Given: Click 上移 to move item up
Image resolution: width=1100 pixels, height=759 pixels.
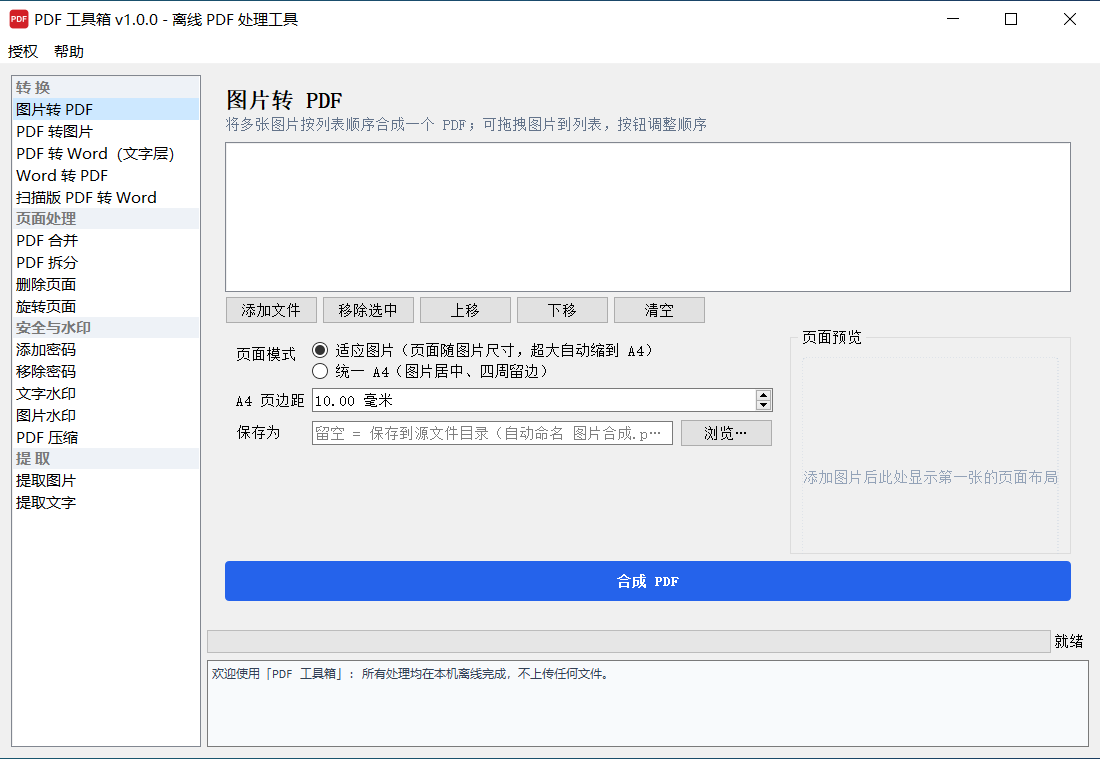Looking at the screenshot, I should click(465, 310).
